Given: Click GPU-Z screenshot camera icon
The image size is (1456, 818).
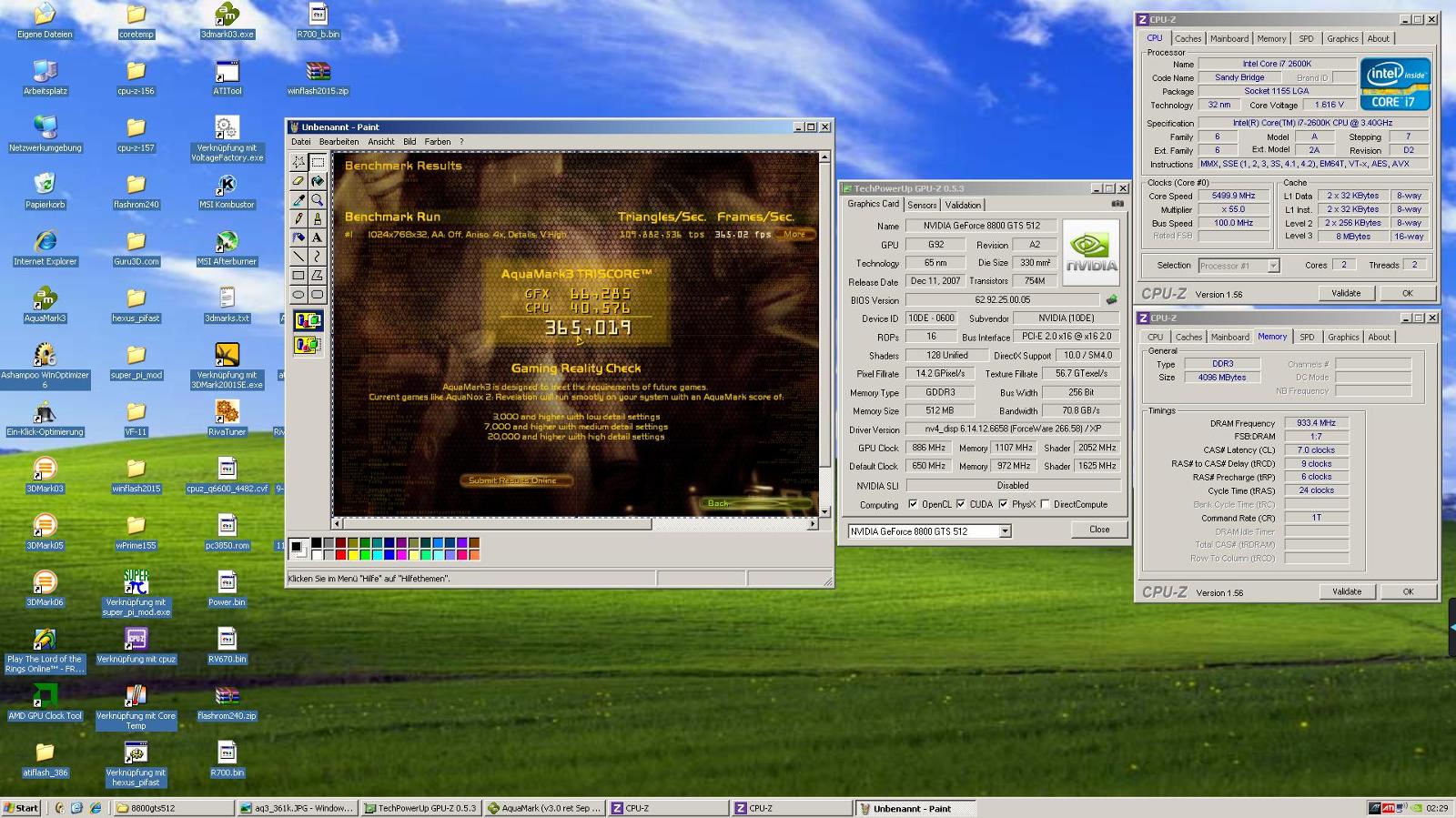Looking at the screenshot, I should 1117,204.
